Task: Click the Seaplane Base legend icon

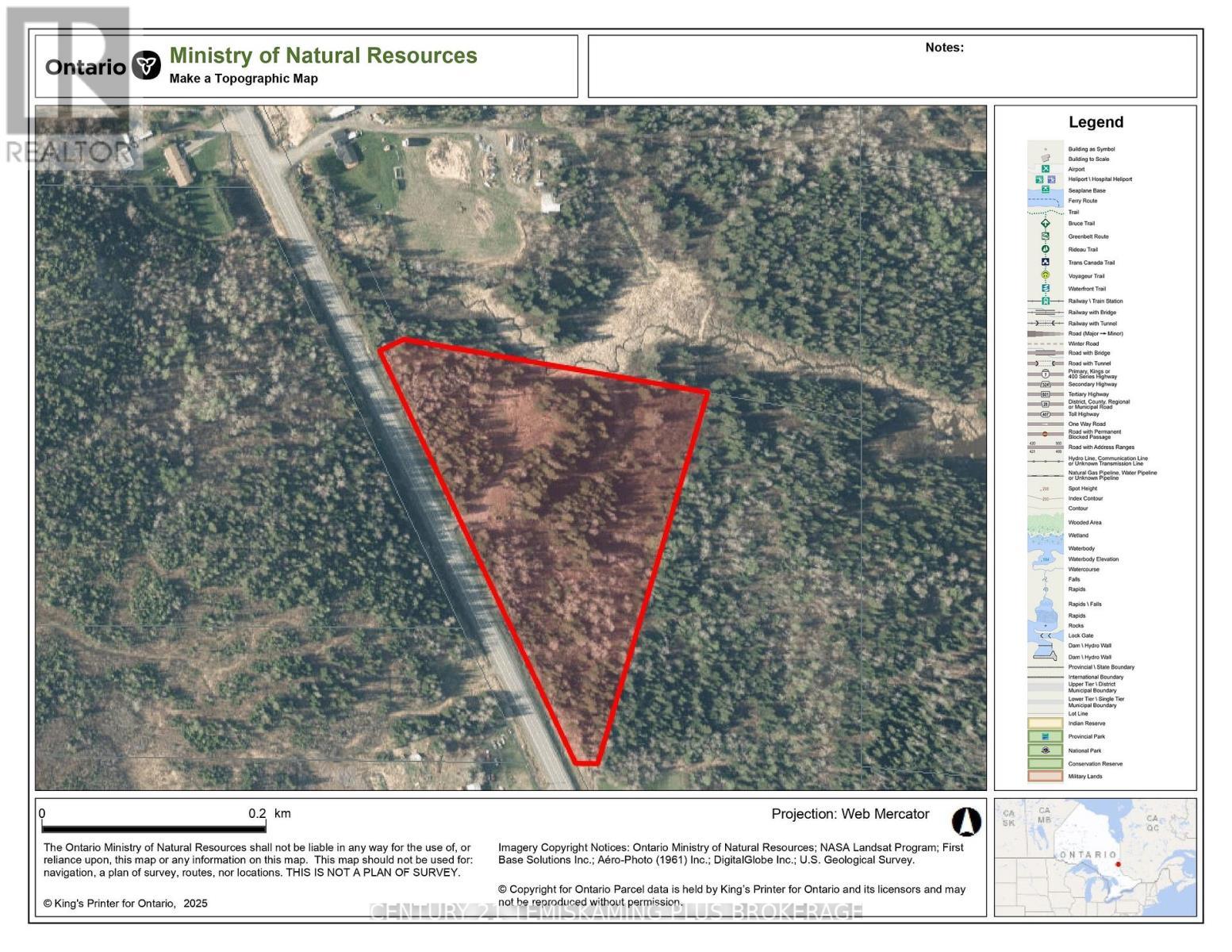Action: 1046,190
